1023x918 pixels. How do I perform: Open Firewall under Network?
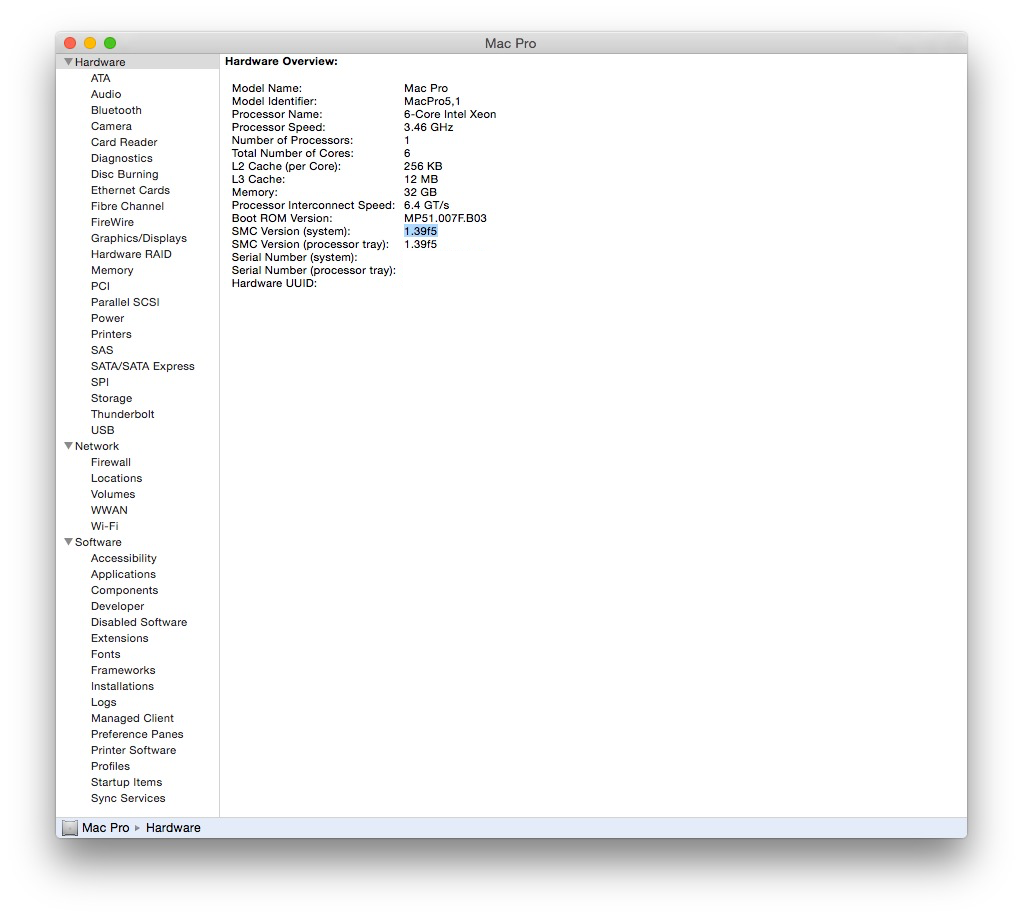tap(111, 462)
